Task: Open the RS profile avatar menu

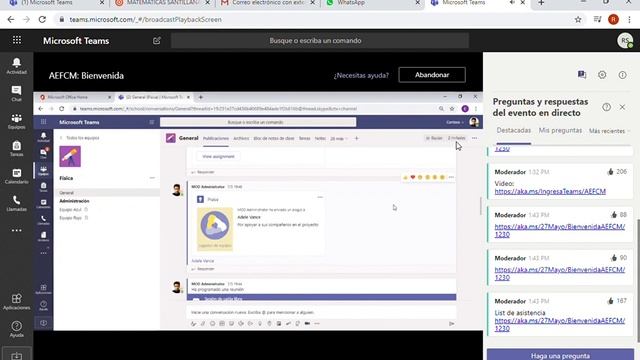Action: click(625, 40)
